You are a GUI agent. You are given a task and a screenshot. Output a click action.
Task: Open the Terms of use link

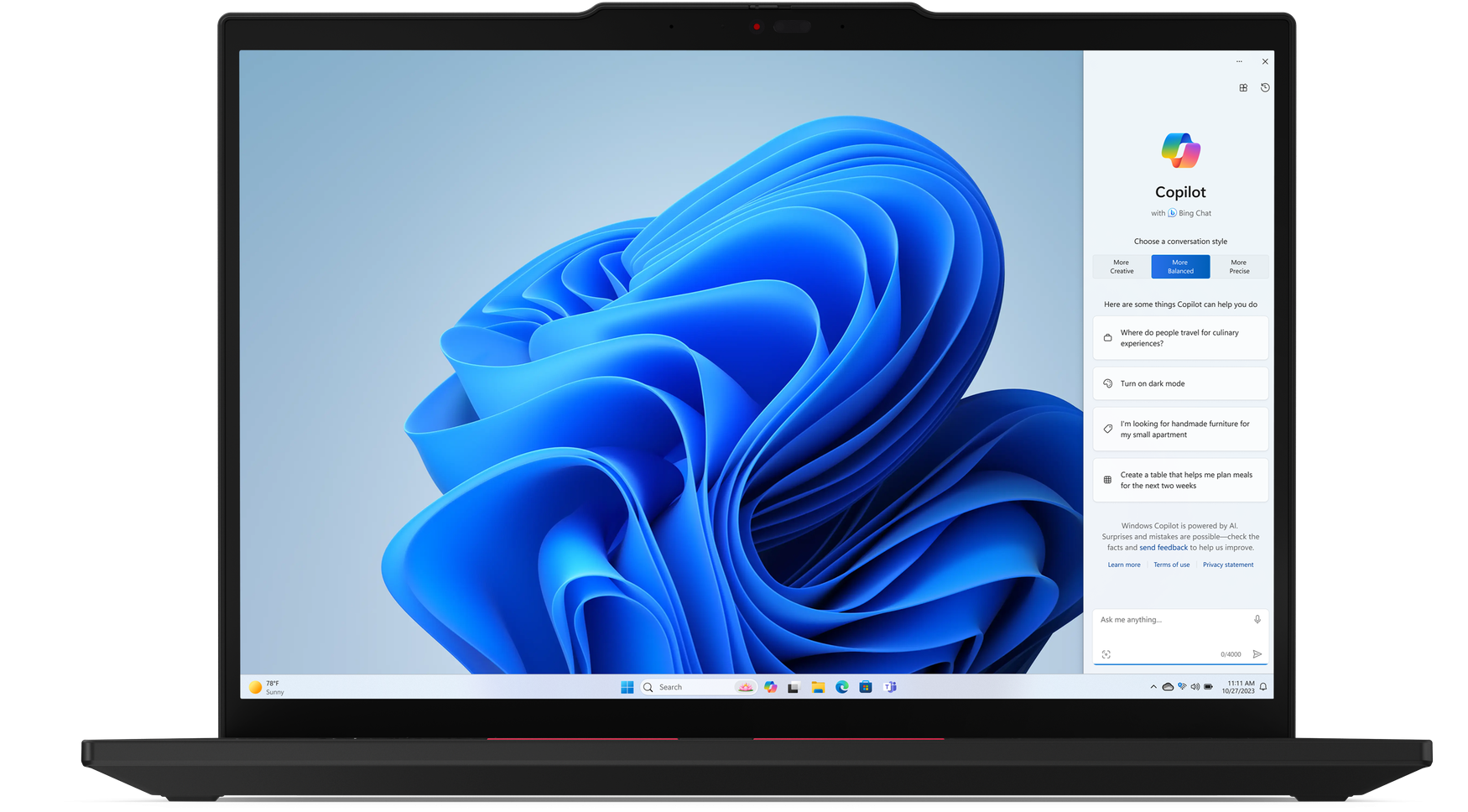(1172, 565)
